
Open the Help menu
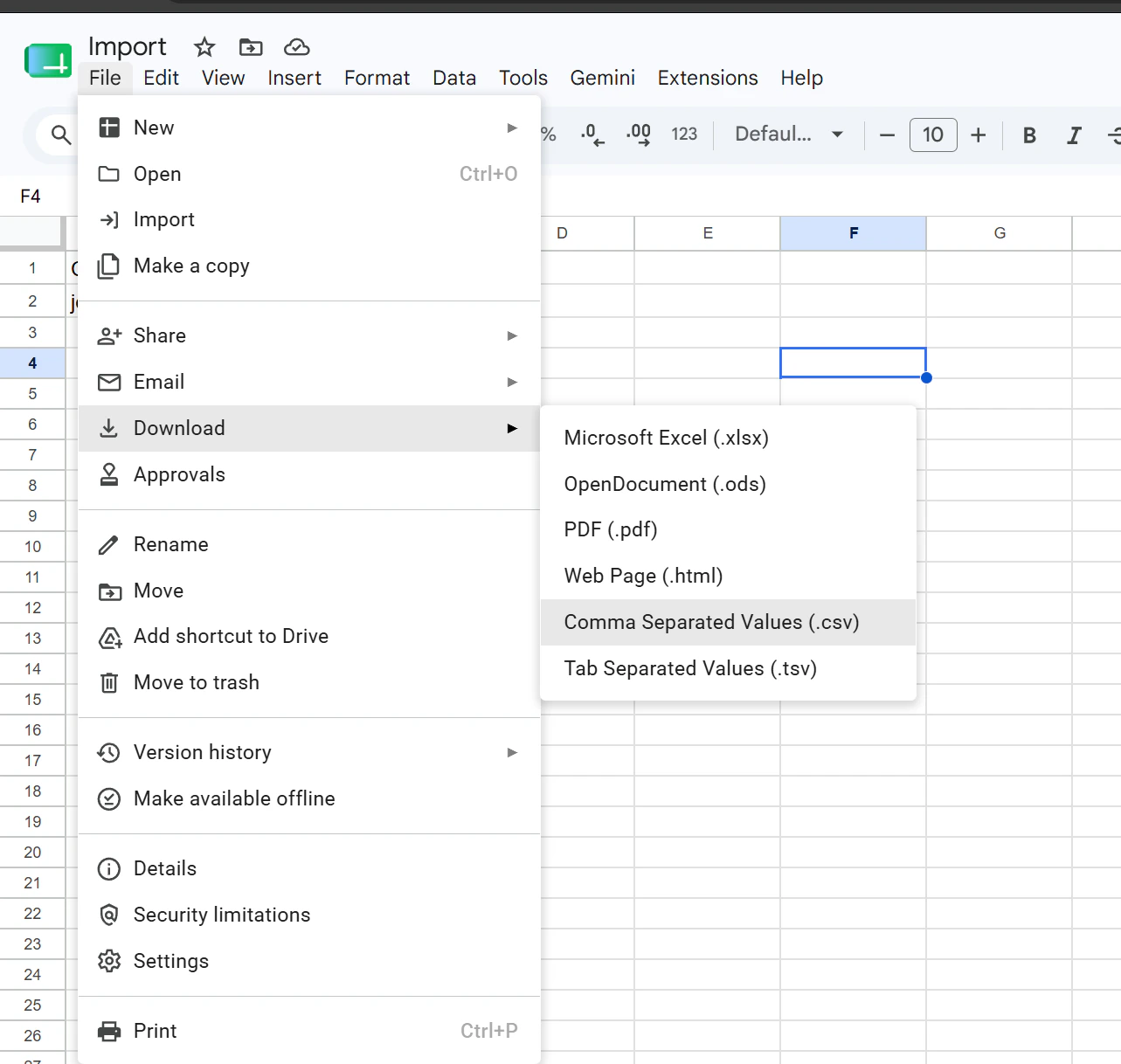coord(801,78)
